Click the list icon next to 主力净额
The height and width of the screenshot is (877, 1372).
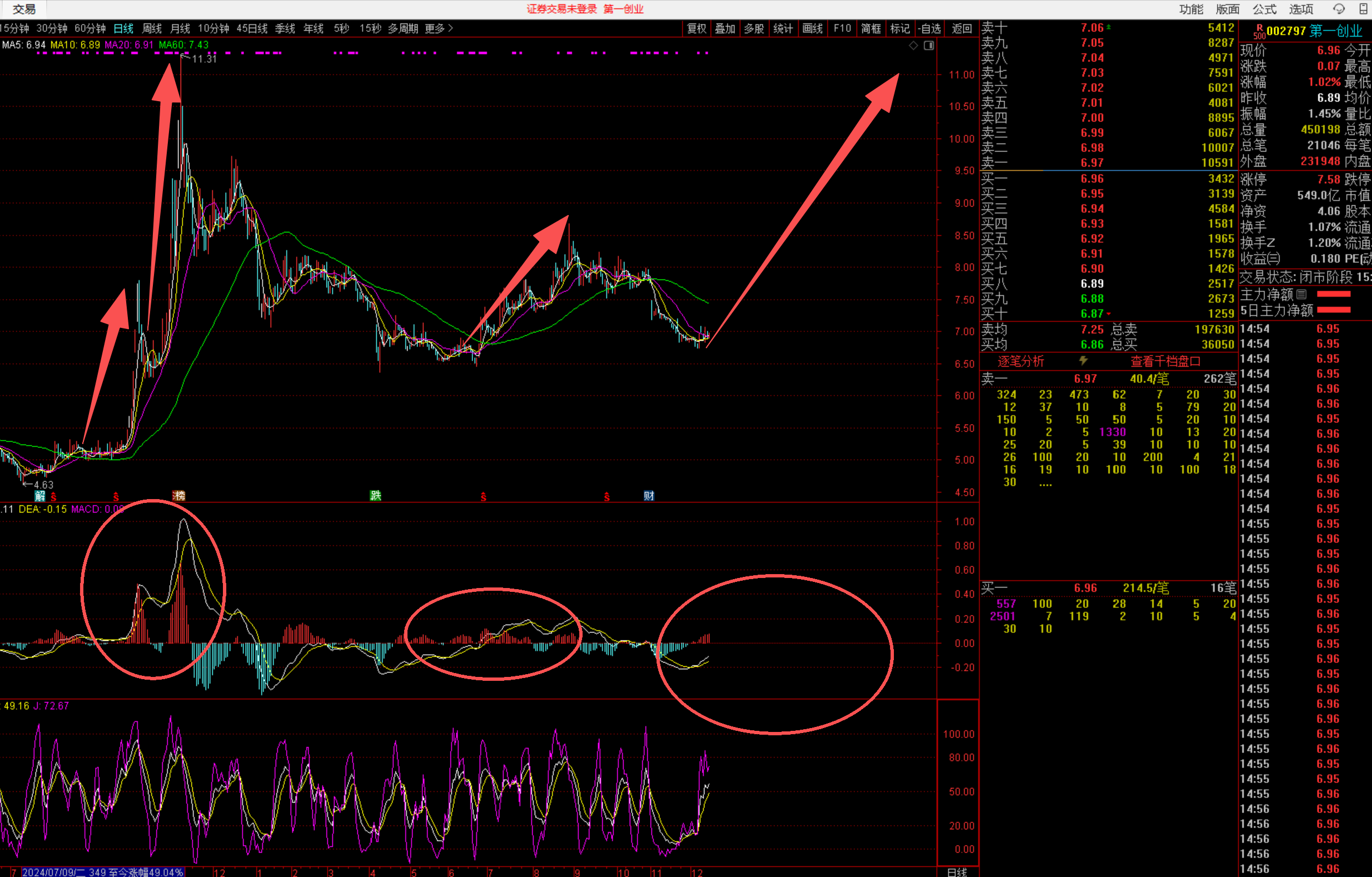tap(1301, 295)
